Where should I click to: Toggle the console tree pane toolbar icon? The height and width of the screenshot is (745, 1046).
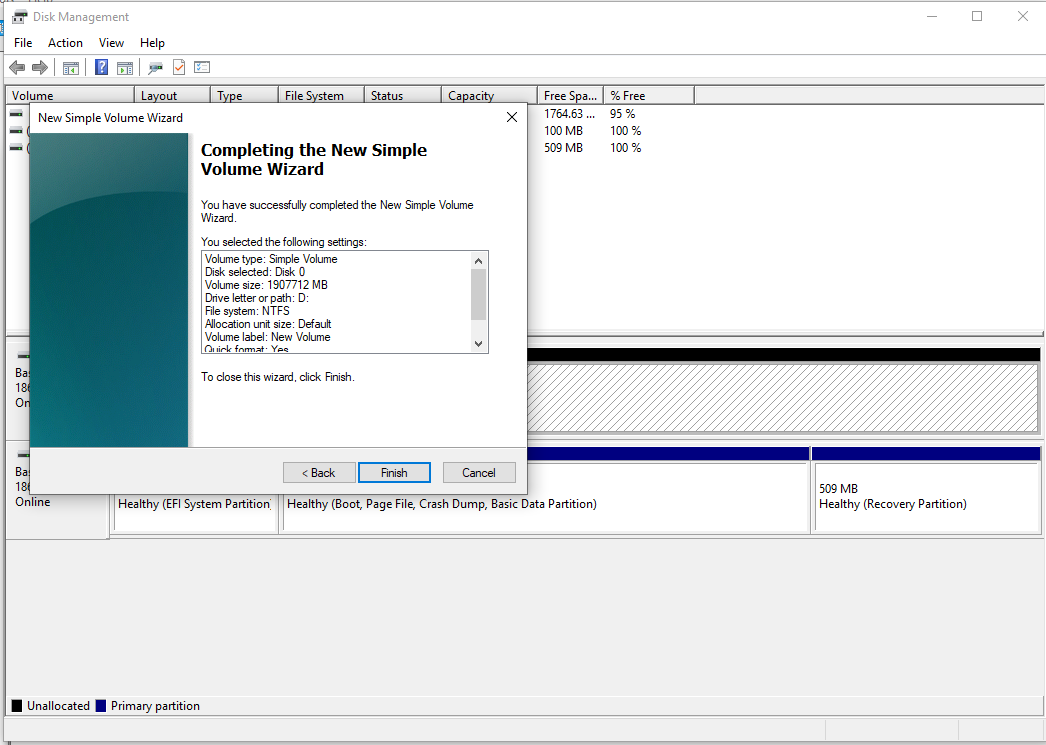click(70, 67)
